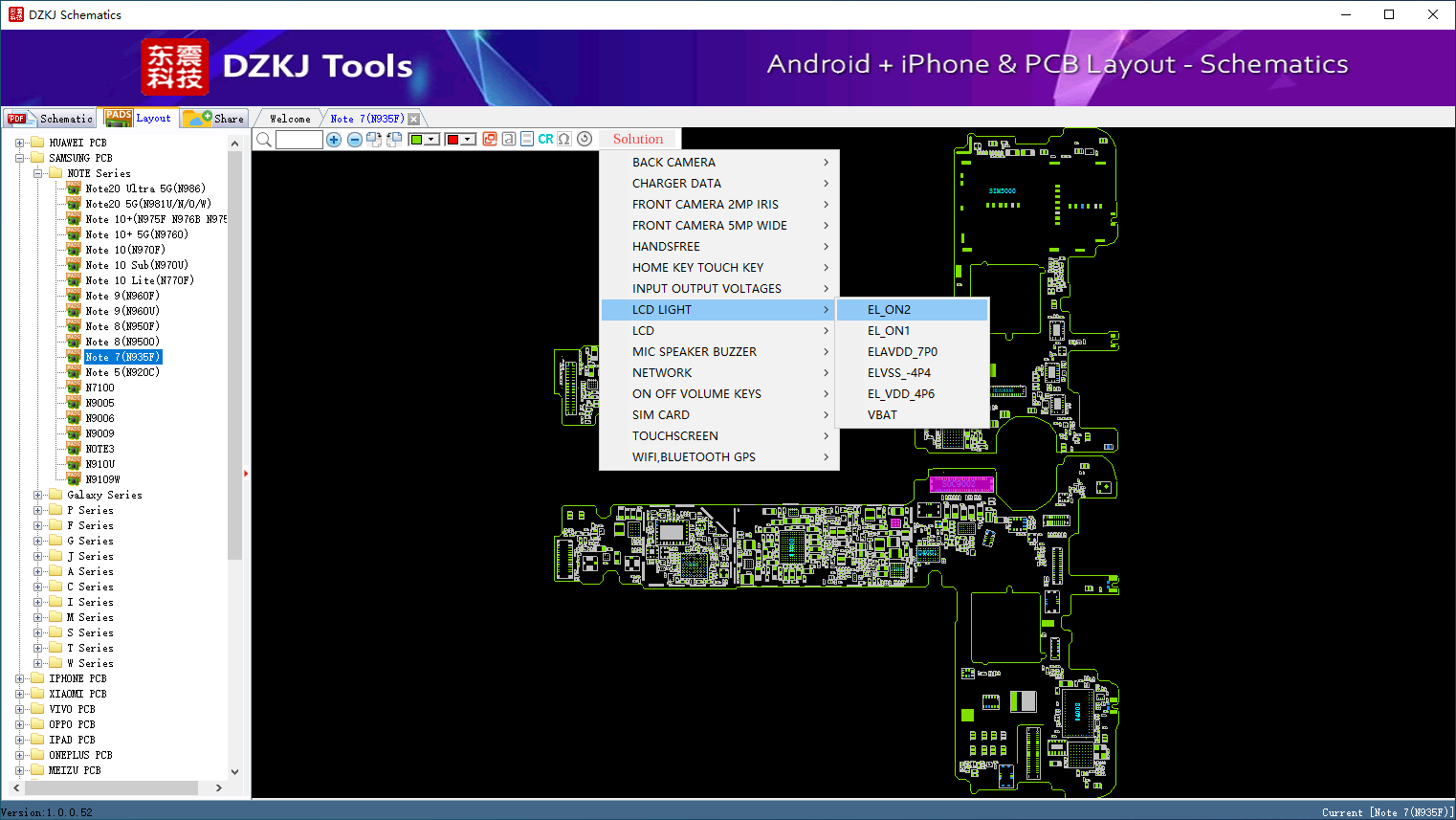The image size is (1456, 820).
Task: Expand the IPHONE PCB tree node
Action: 19,678
